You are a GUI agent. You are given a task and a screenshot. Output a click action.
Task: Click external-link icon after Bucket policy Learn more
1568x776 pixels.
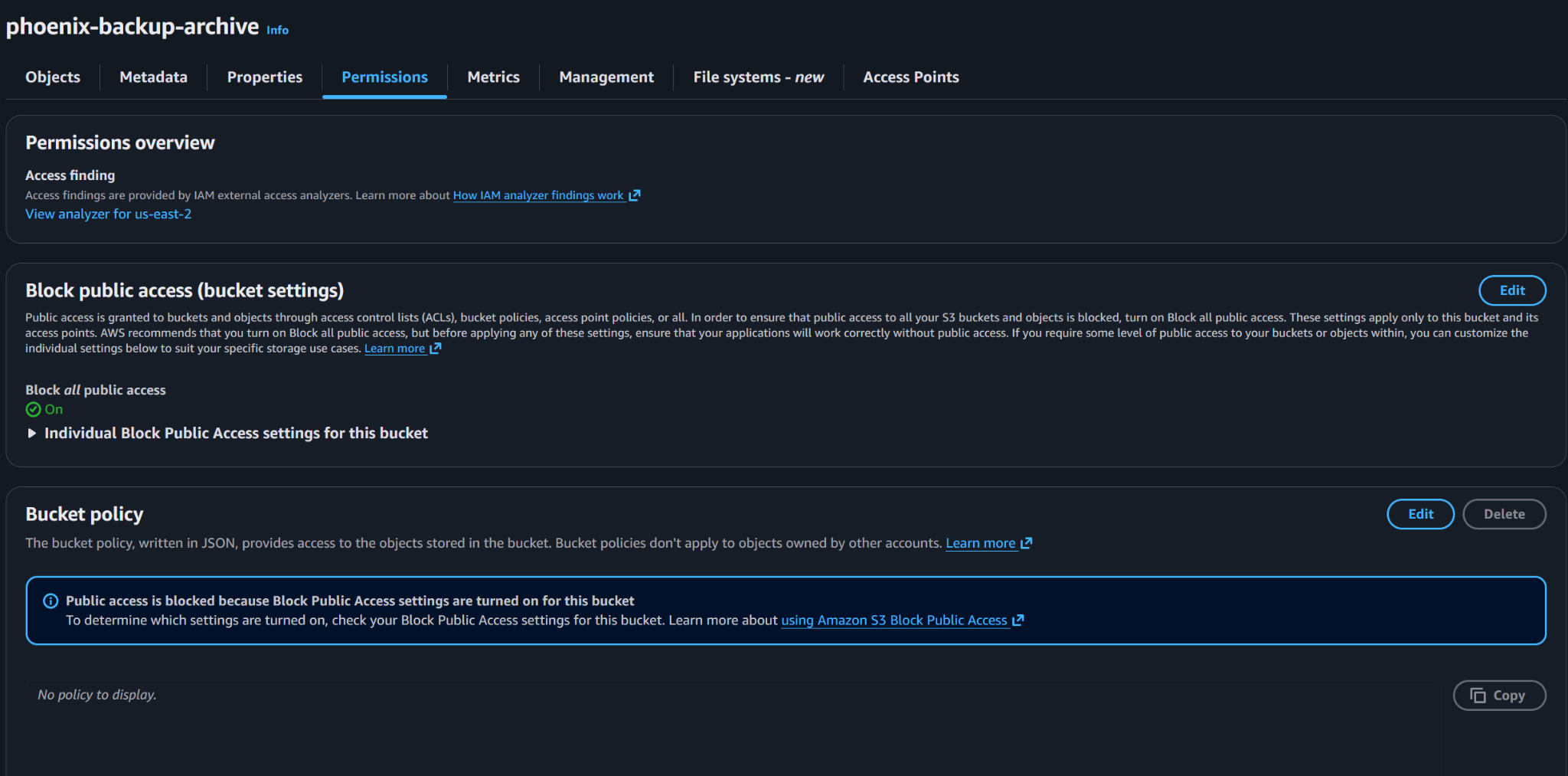point(1027,543)
